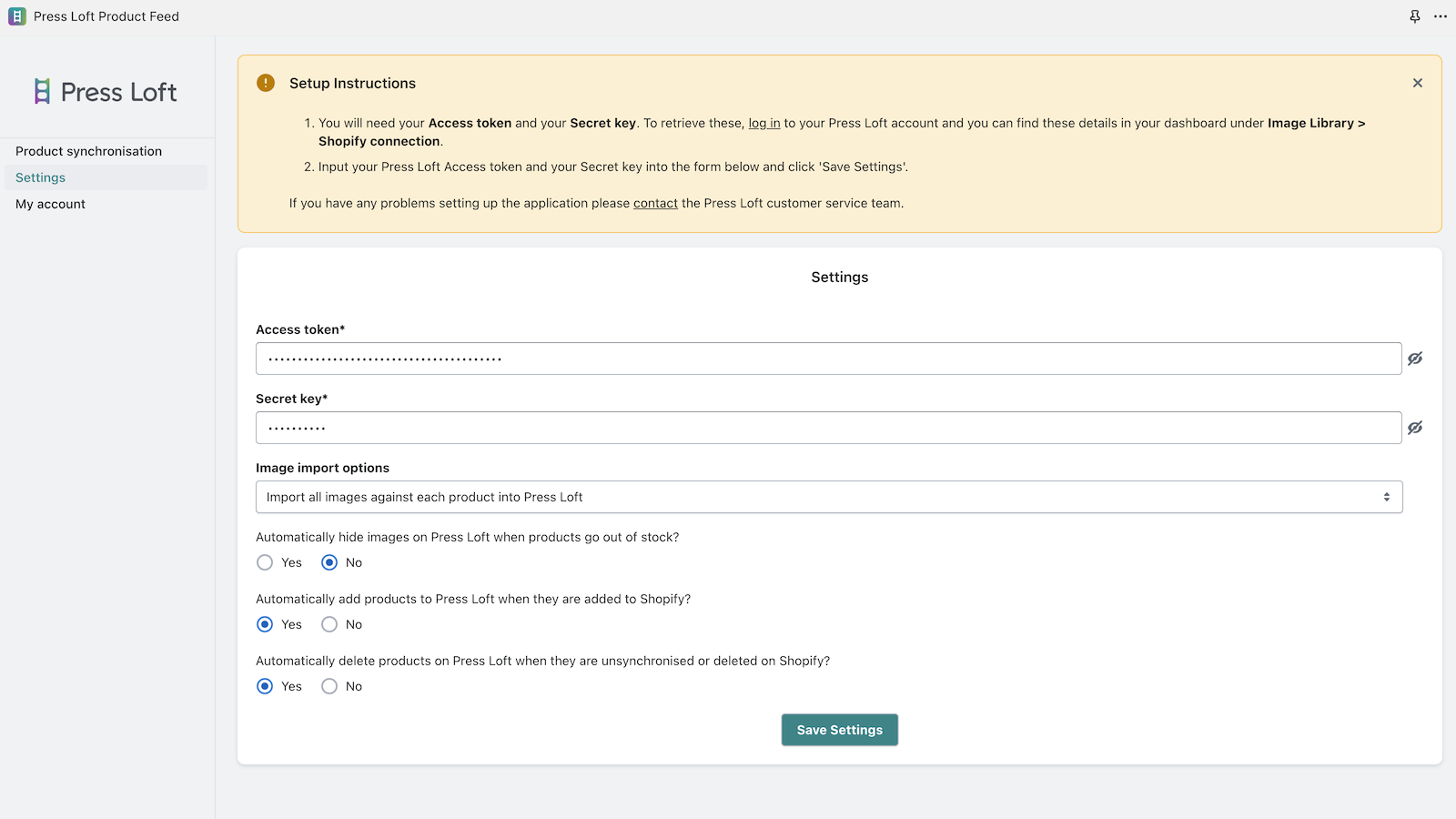Open the Image import options dropdown

pos(828,497)
